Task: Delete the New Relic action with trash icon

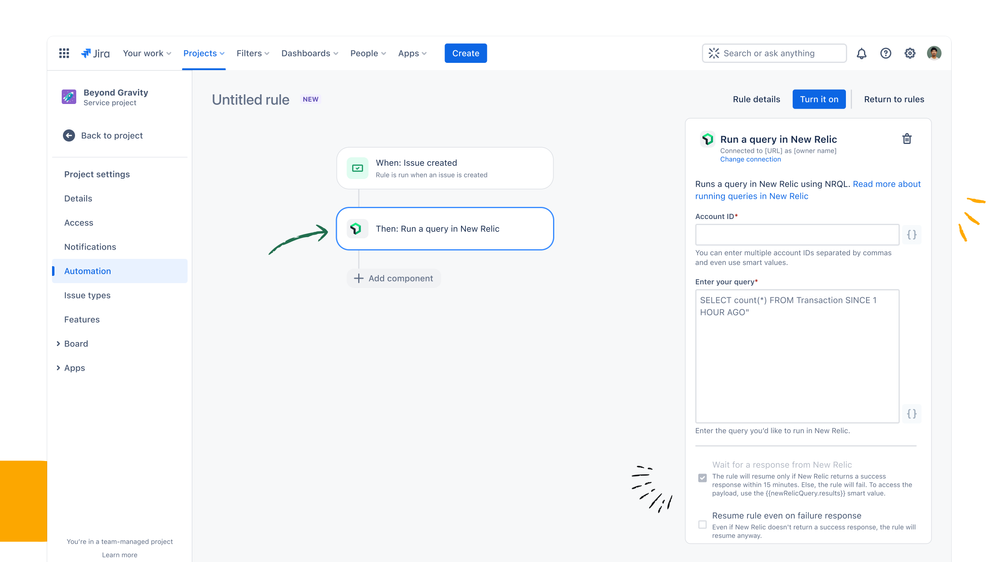Action: pos(907,139)
